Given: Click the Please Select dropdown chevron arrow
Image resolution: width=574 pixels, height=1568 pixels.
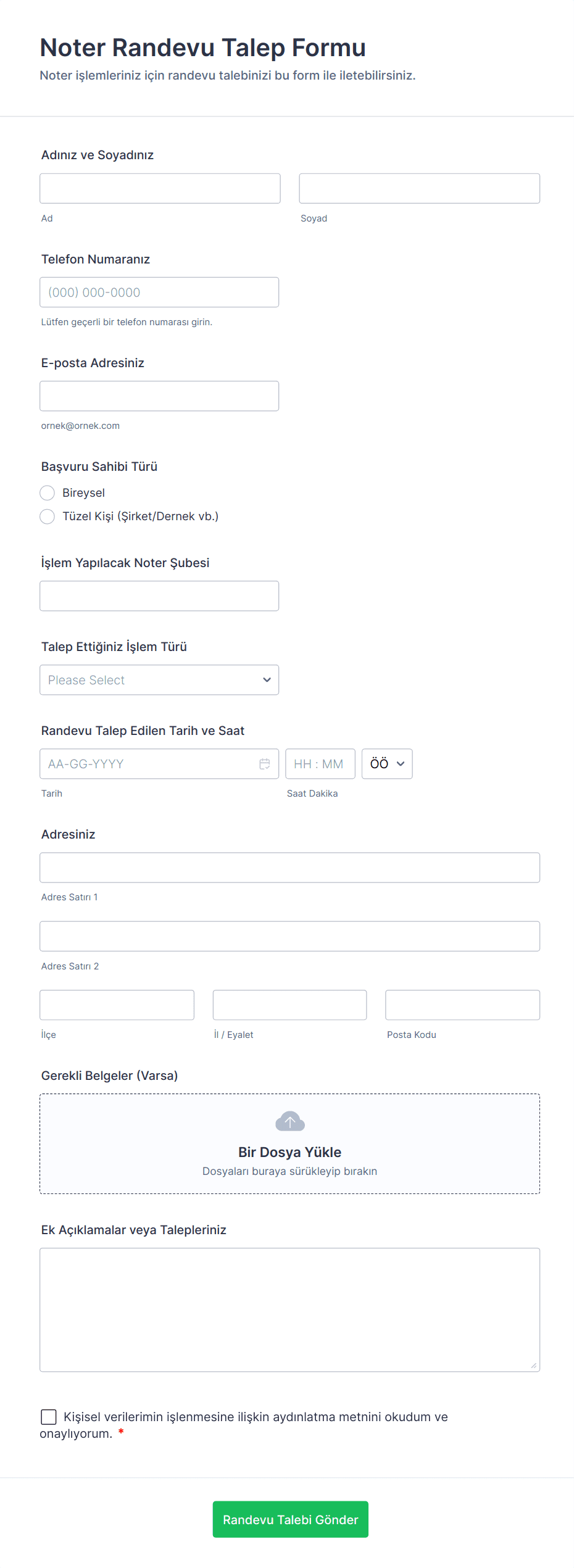Looking at the screenshot, I should pos(267,680).
